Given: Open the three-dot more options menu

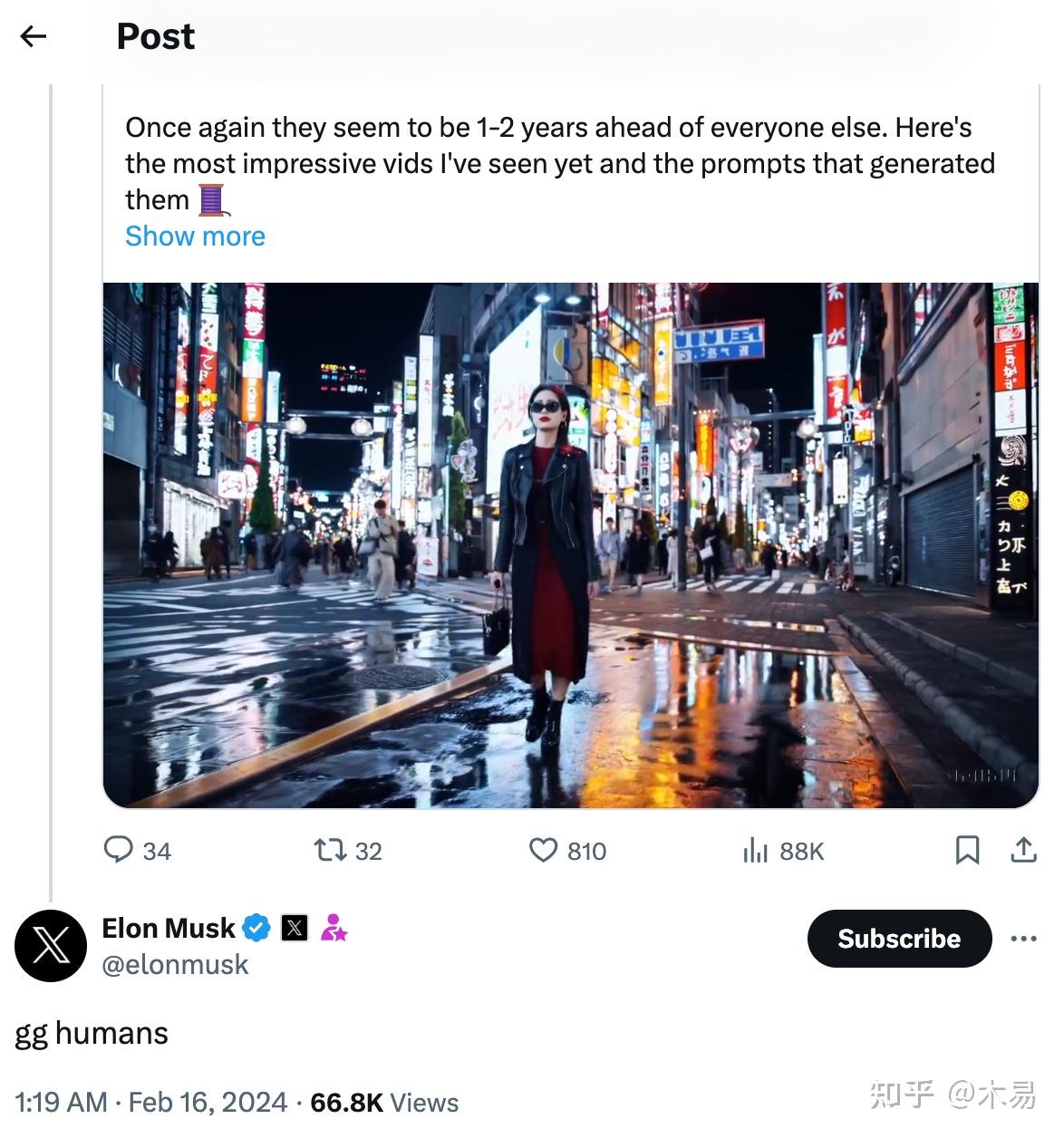Looking at the screenshot, I should [x=1023, y=940].
